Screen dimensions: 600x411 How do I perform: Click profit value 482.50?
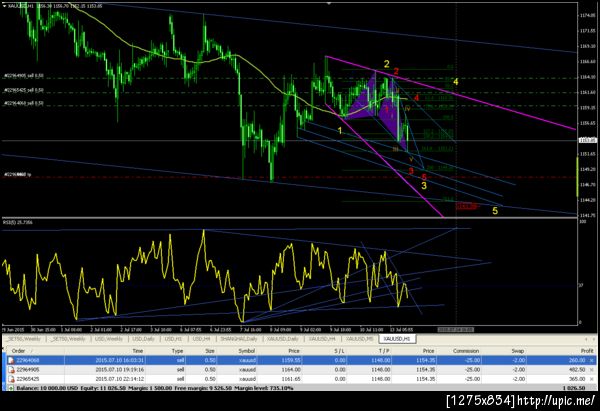coord(577,370)
